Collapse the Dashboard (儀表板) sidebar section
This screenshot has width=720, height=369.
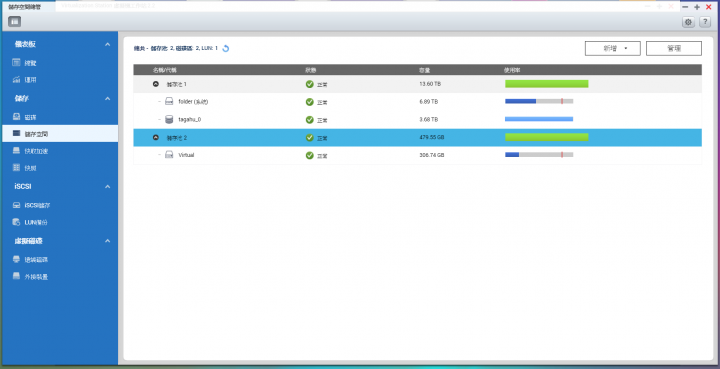click(107, 45)
